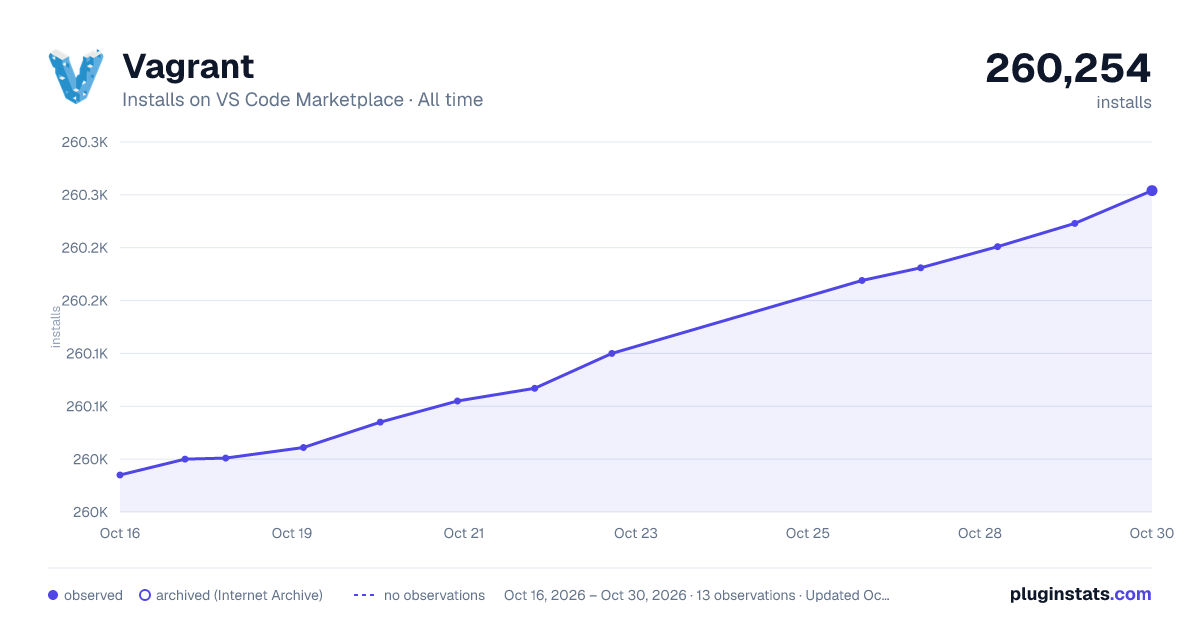Click the 'installs' label under the total
The width and height of the screenshot is (1200, 630).
coord(1124,102)
